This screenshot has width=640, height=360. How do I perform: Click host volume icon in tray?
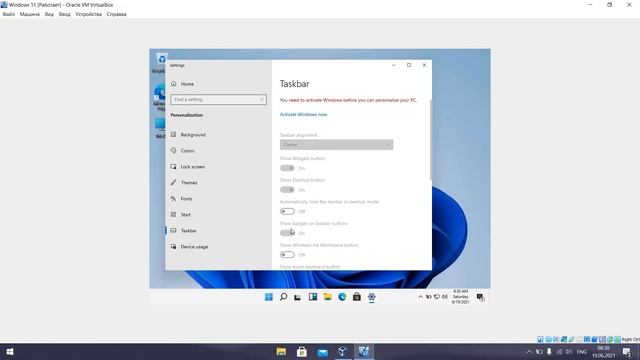point(569,351)
